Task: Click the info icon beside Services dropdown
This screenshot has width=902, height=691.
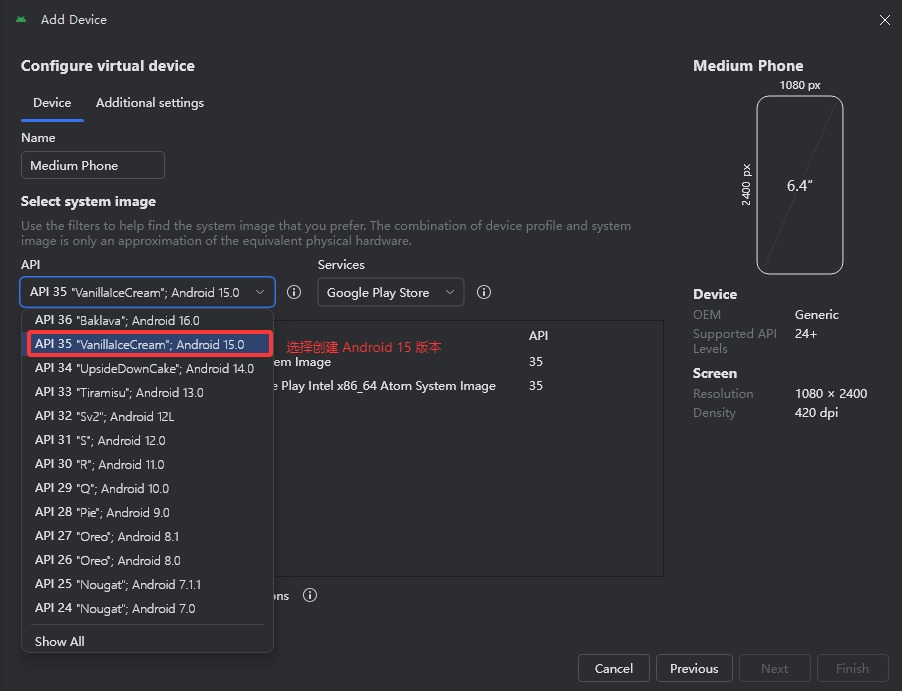Action: pos(484,292)
